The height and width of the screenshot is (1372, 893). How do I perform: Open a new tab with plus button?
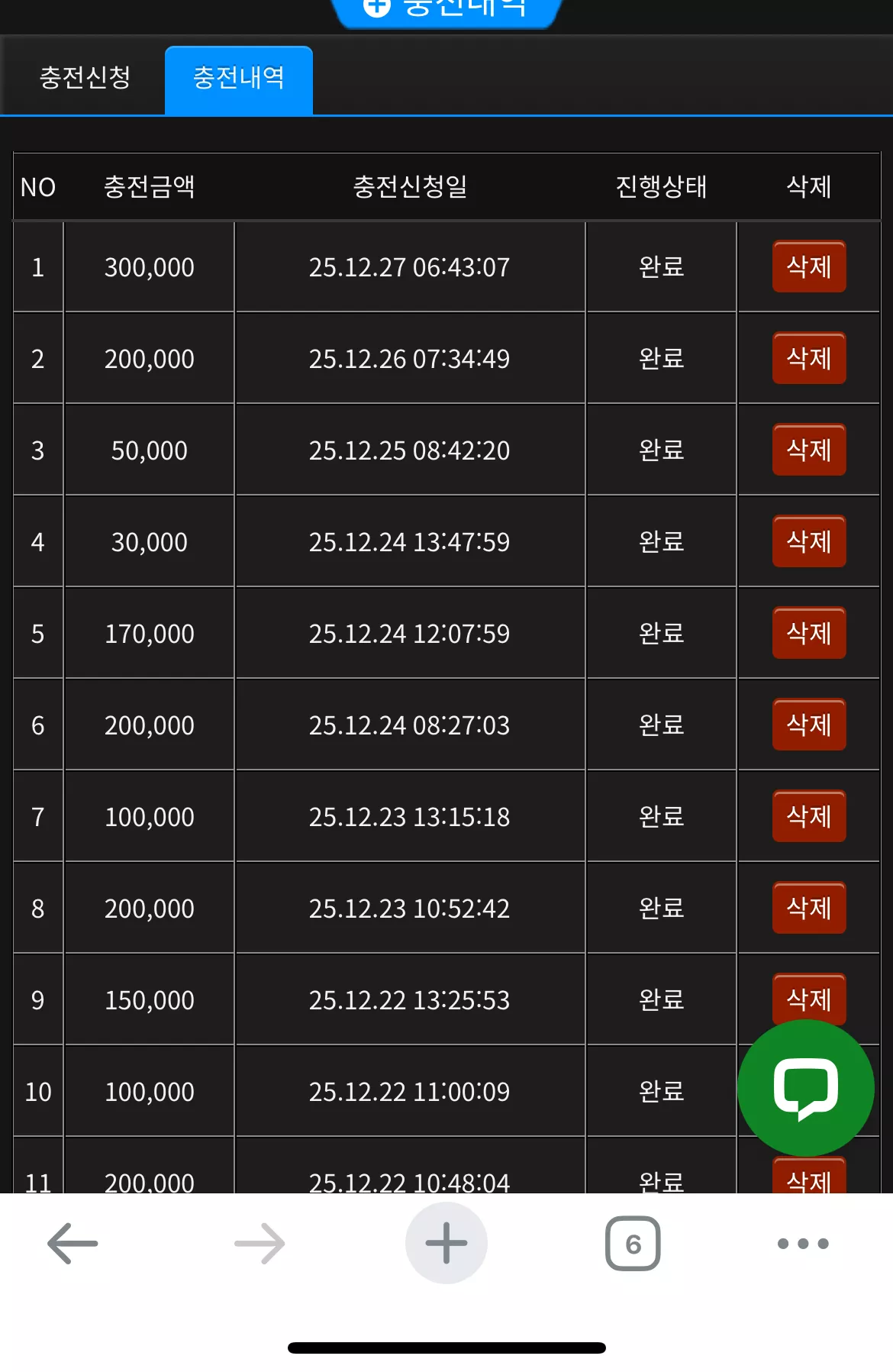pos(446,1243)
